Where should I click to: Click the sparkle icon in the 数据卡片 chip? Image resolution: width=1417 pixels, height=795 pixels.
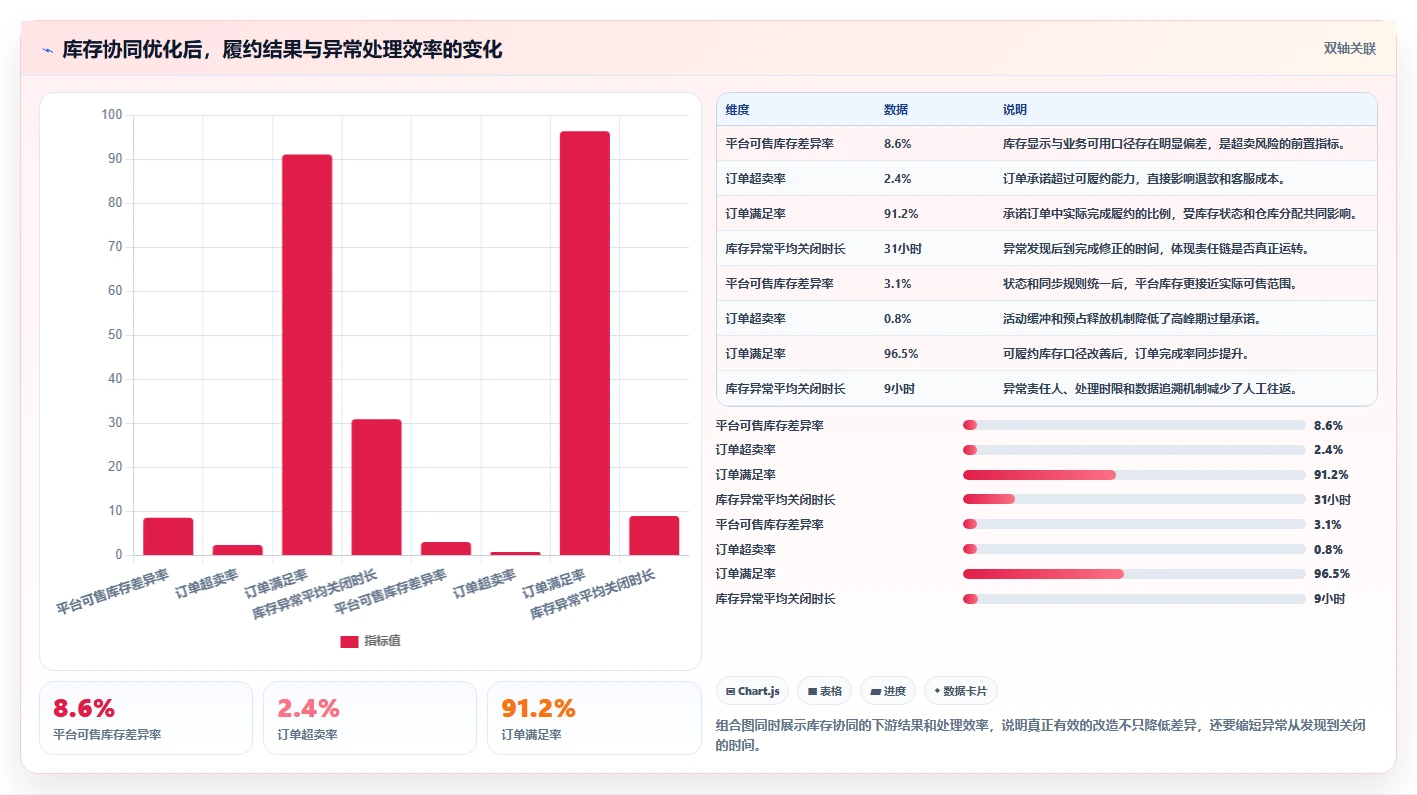point(937,691)
